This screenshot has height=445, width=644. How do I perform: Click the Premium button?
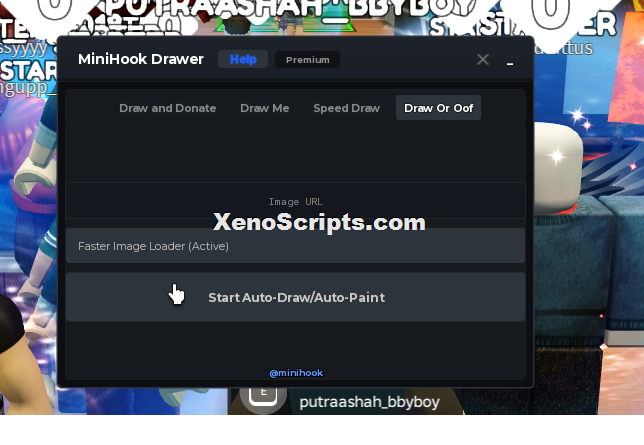[308, 60]
